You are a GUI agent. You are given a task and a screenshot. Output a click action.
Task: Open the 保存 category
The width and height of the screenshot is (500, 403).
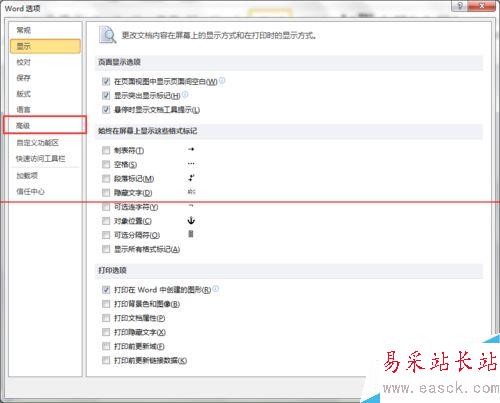pos(45,78)
